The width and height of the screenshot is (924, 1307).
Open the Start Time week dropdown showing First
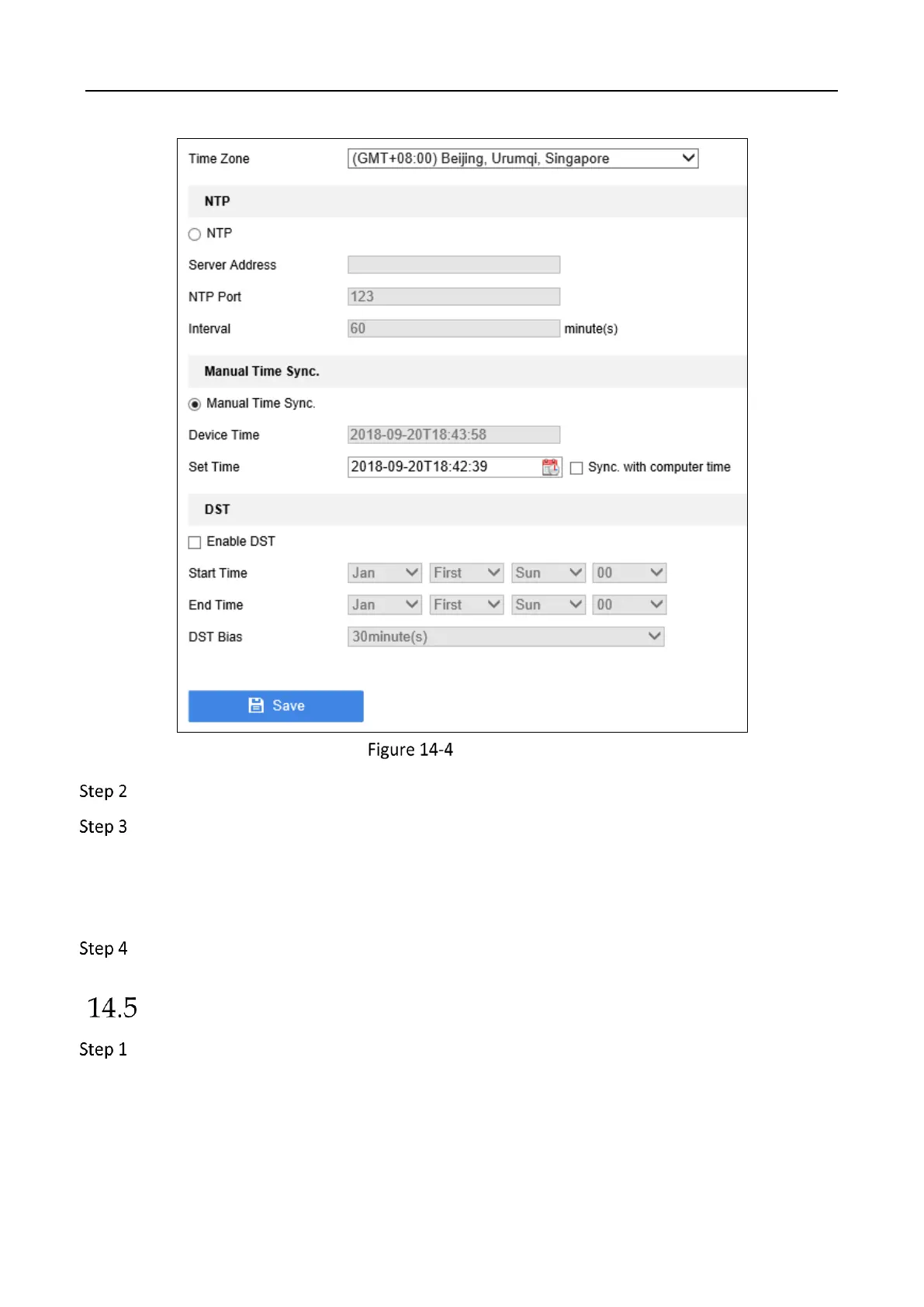467,573
